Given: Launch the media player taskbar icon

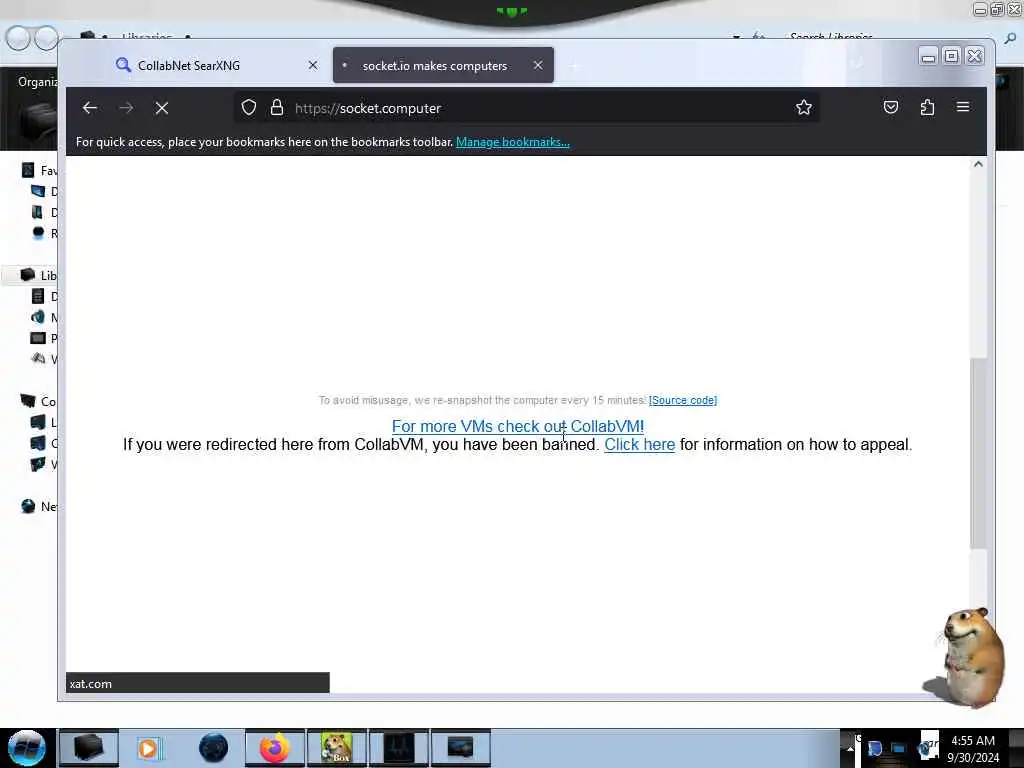Looking at the screenshot, I should [x=149, y=748].
